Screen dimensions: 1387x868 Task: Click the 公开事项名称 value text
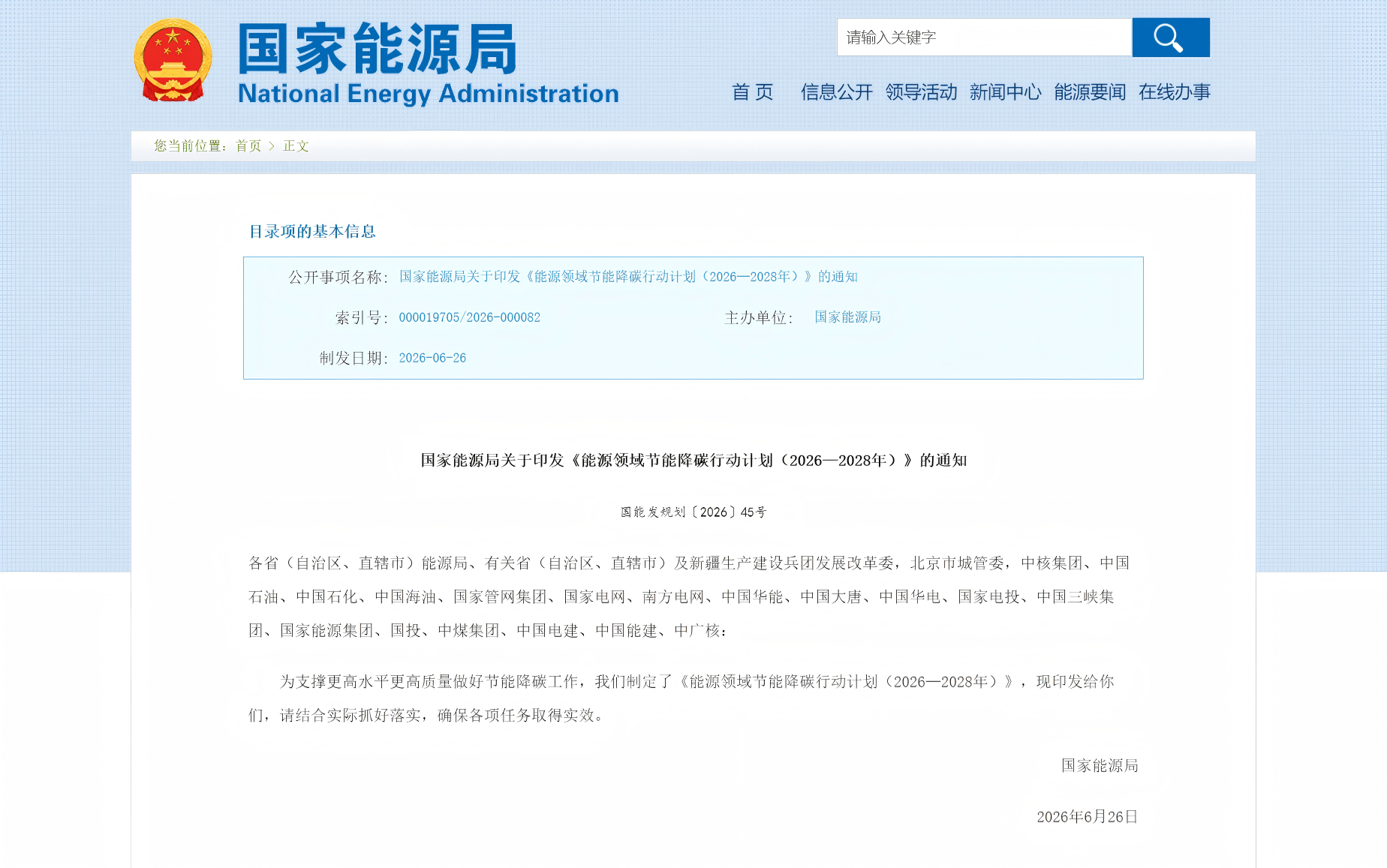(628, 277)
